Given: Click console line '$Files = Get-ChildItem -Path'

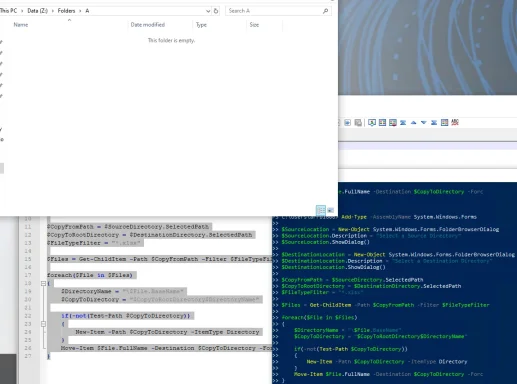Looking at the screenshot, I should (386, 305).
